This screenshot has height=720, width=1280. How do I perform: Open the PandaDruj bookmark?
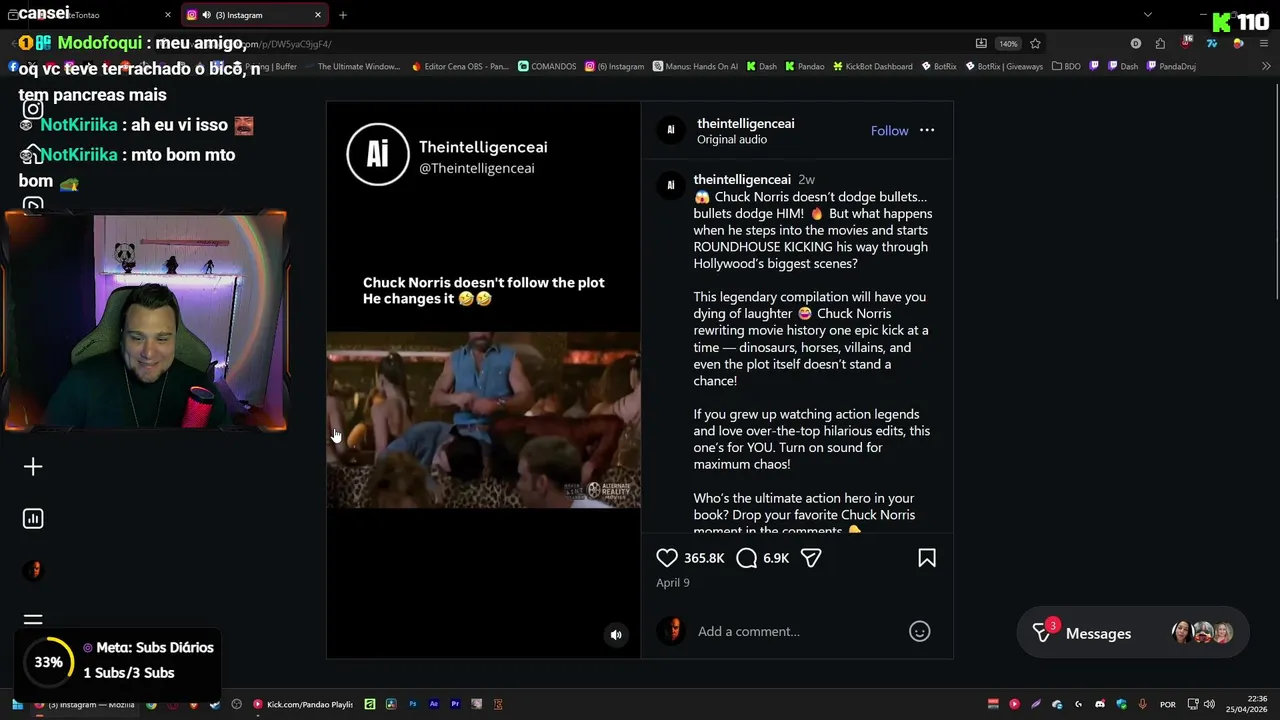1171,66
